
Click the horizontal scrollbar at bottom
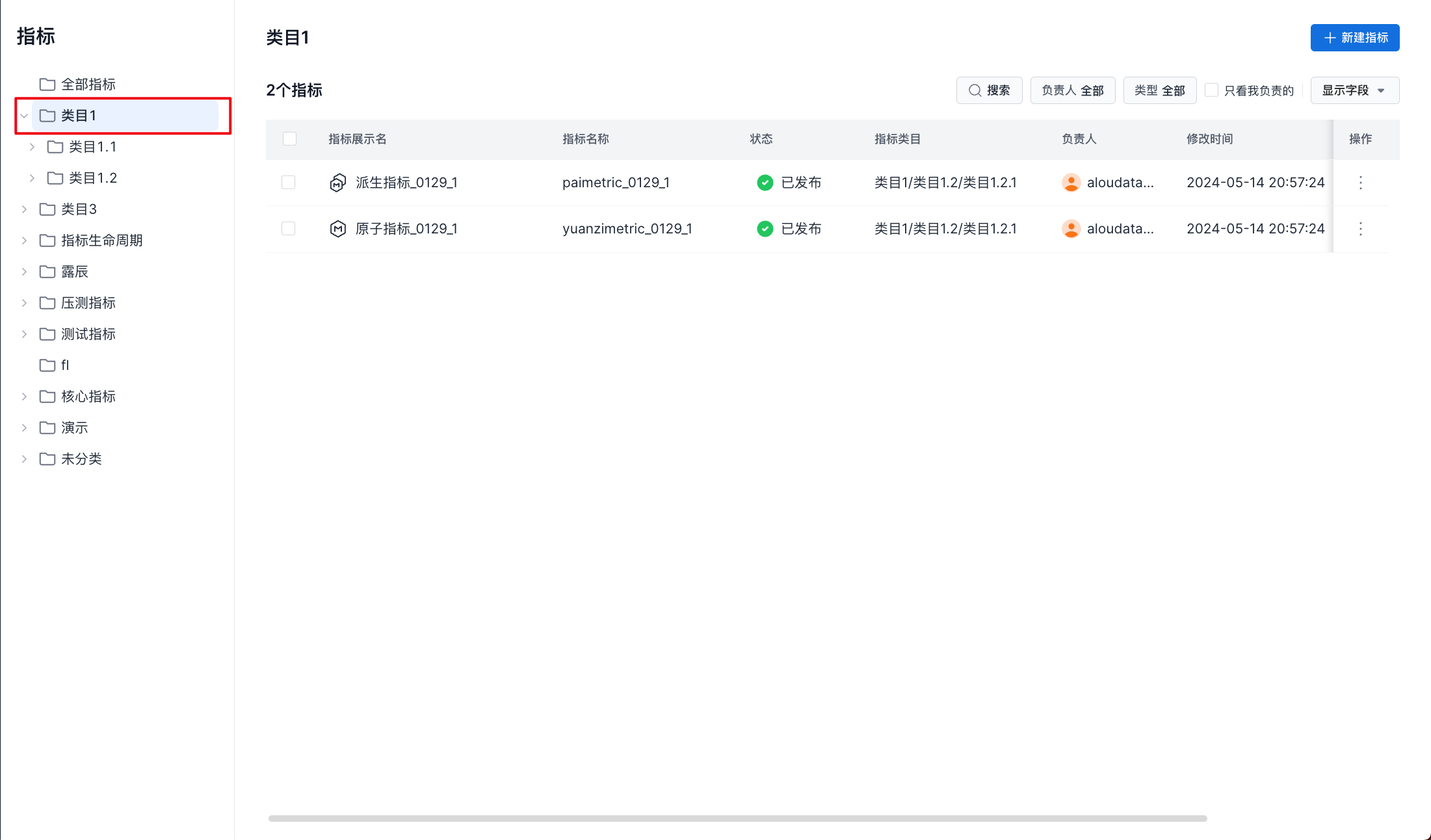737,819
